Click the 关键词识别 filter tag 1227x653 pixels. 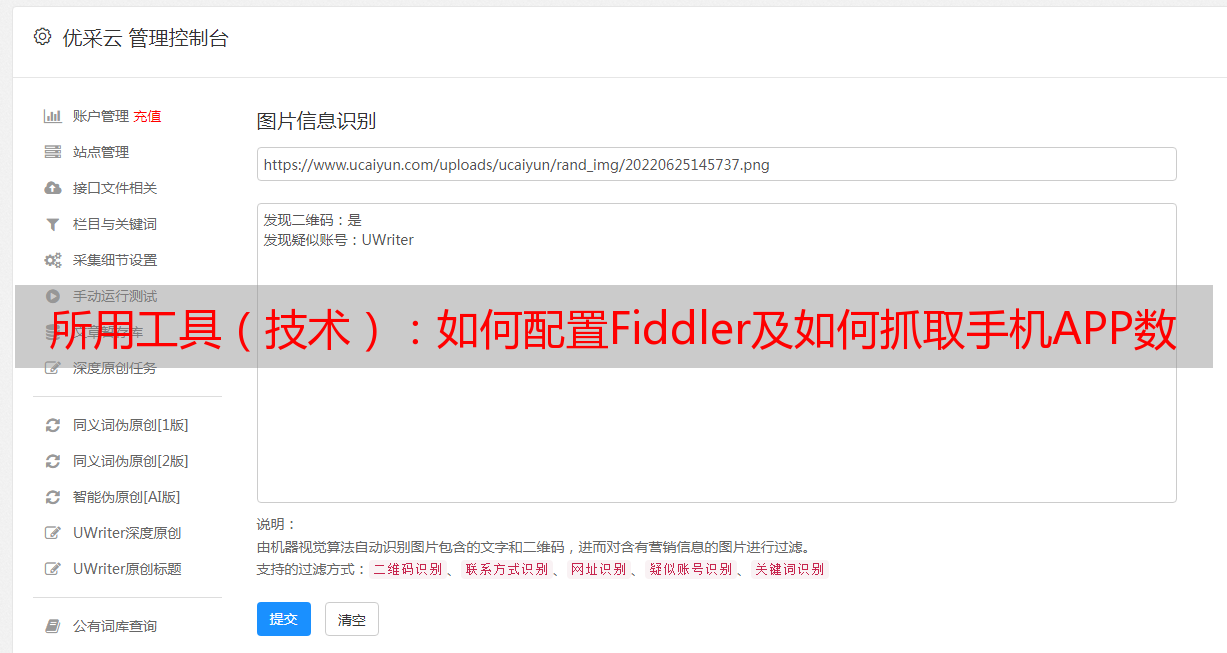click(790, 569)
